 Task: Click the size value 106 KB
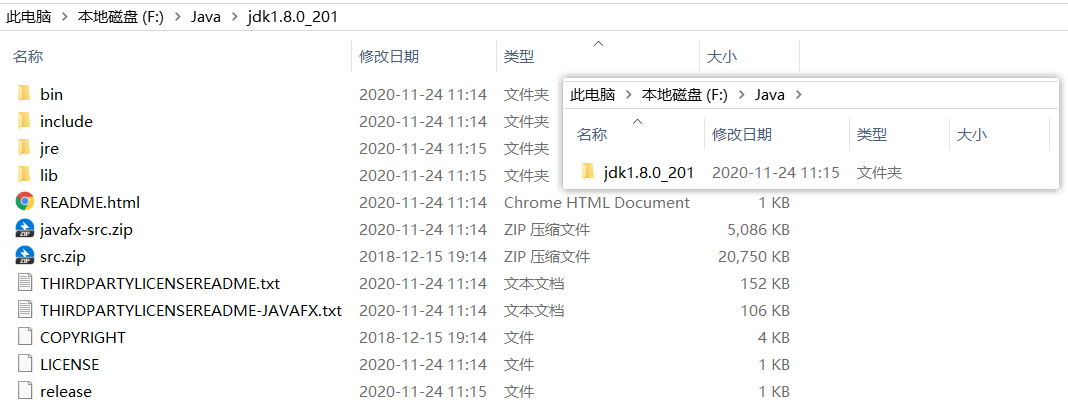point(765,310)
